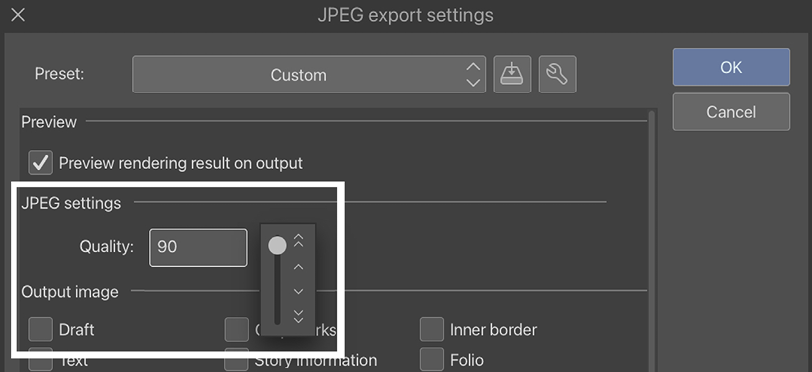The height and width of the screenshot is (372, 812).
Task: Uncheck Preview rendering result on output
Action: (x=40, y=163)
